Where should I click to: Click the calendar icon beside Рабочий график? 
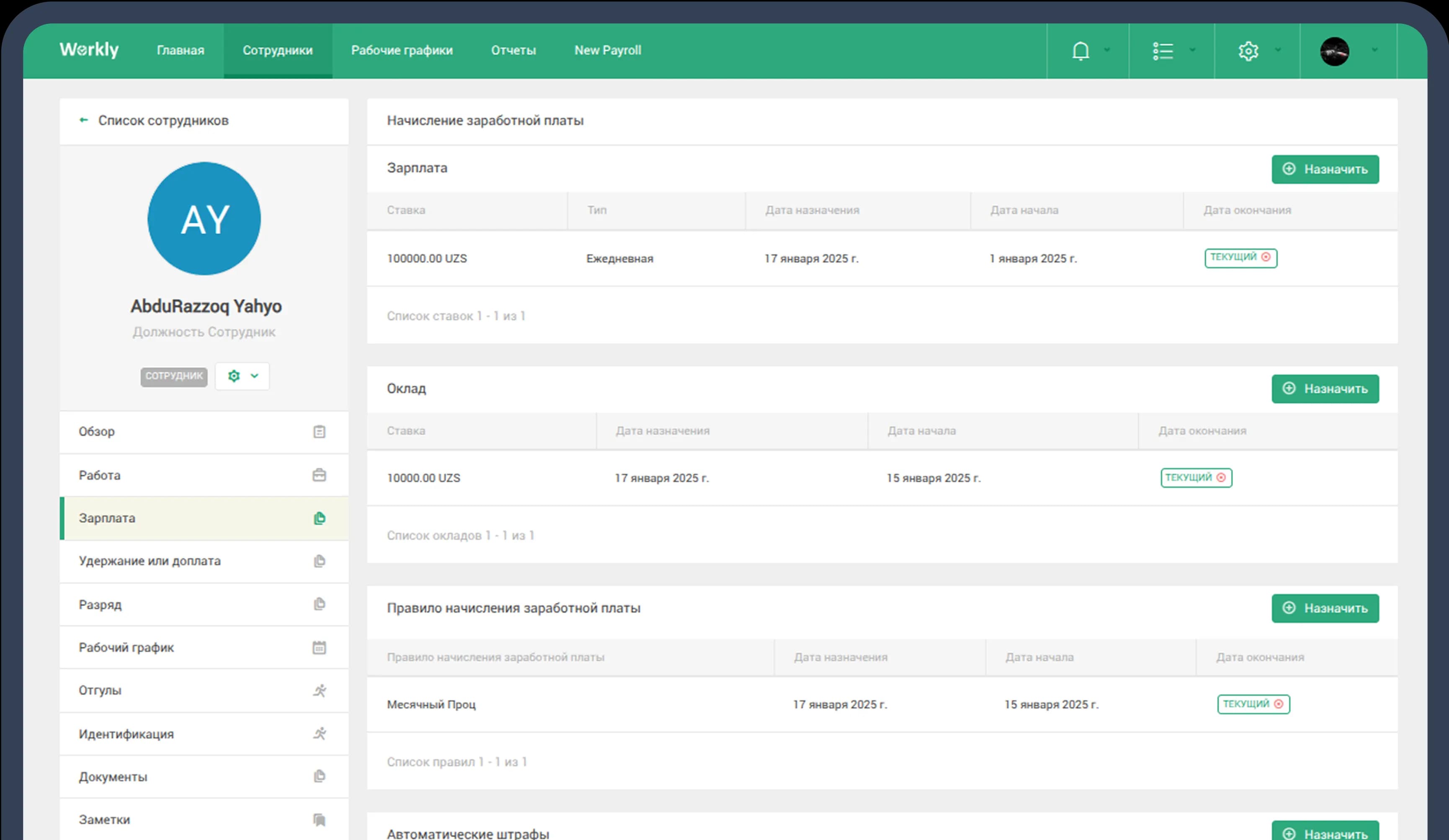click(320, 647)
